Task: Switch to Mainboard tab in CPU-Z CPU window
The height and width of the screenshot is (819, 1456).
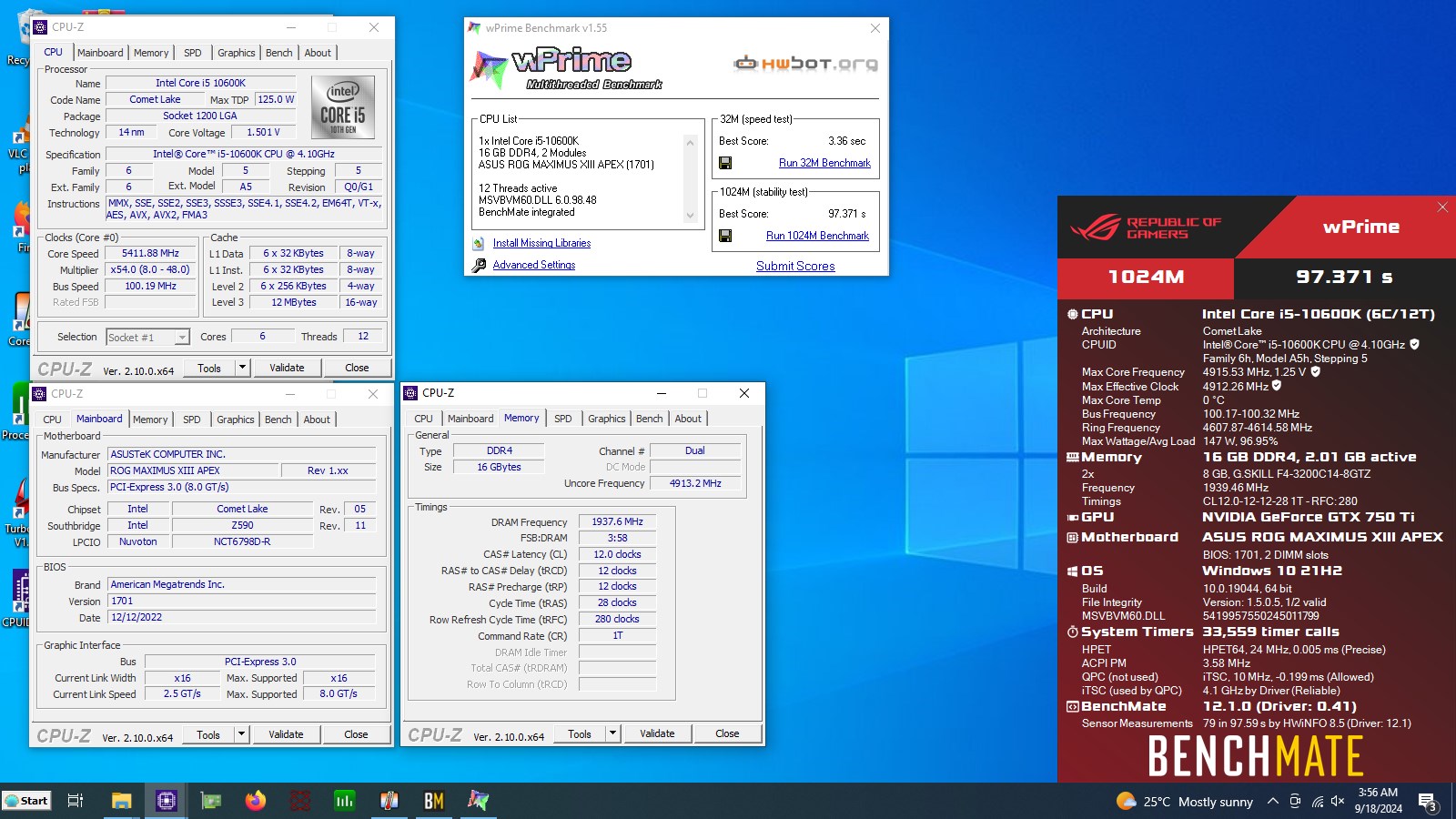Action: [100, 53]
